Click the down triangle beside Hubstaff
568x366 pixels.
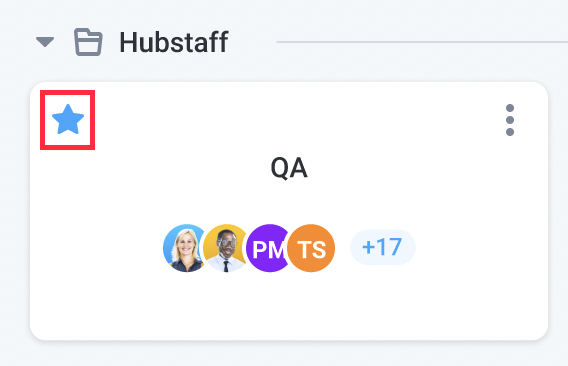click(x=45, y=42)
